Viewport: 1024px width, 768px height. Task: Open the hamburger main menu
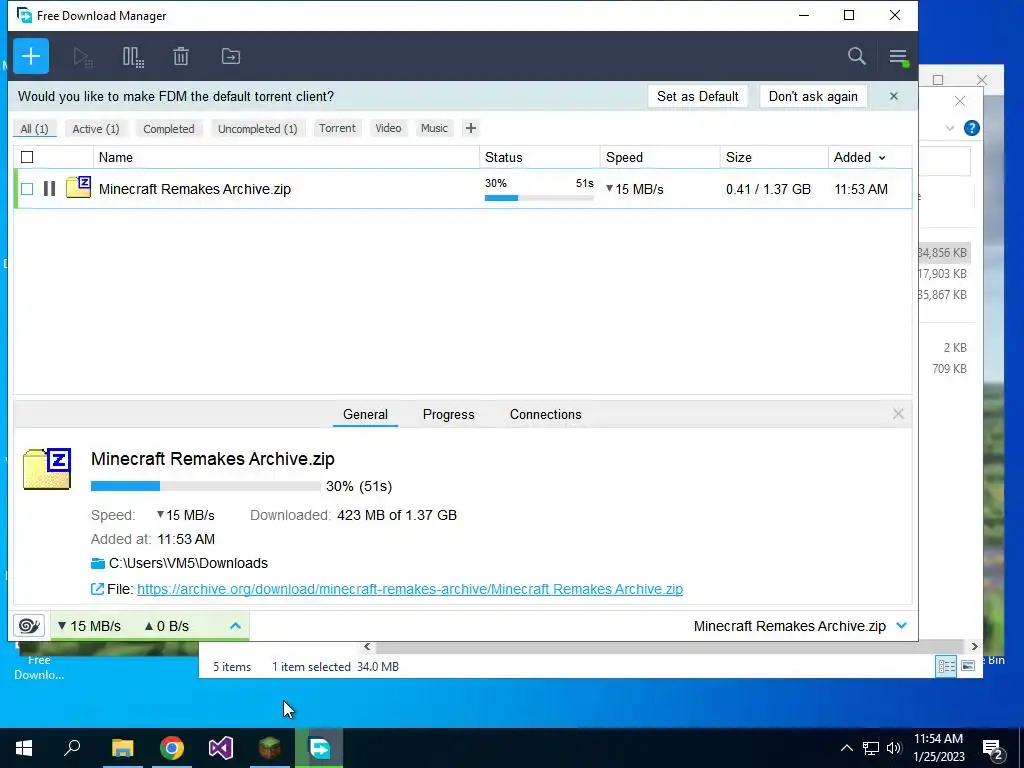pos(898,56)
